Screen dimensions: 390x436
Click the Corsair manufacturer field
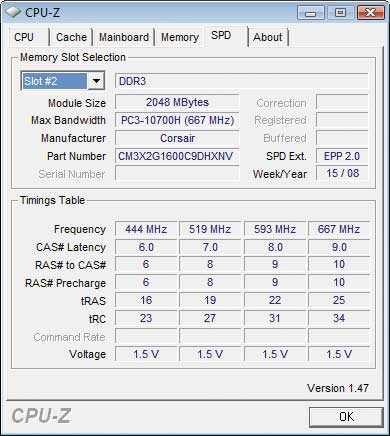177,138
